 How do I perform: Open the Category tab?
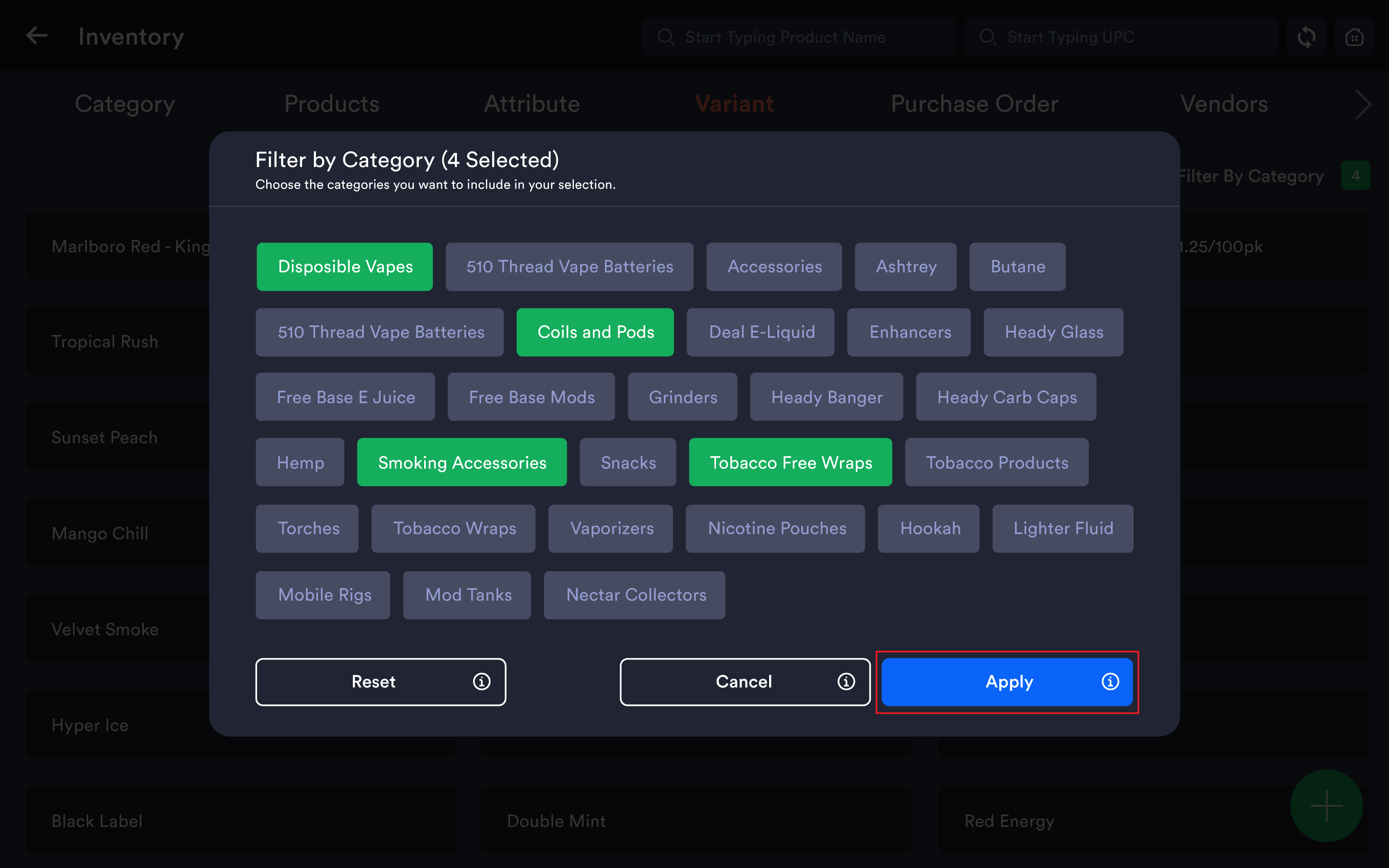125,104
